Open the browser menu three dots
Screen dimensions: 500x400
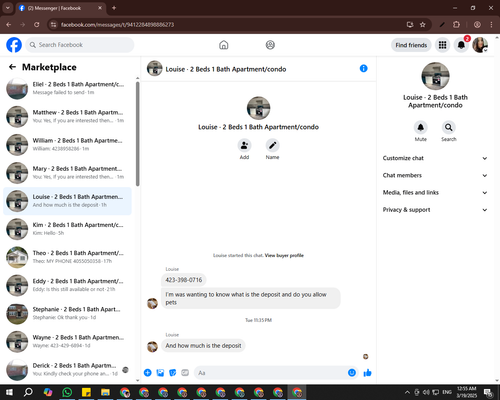tap(491, 25)
